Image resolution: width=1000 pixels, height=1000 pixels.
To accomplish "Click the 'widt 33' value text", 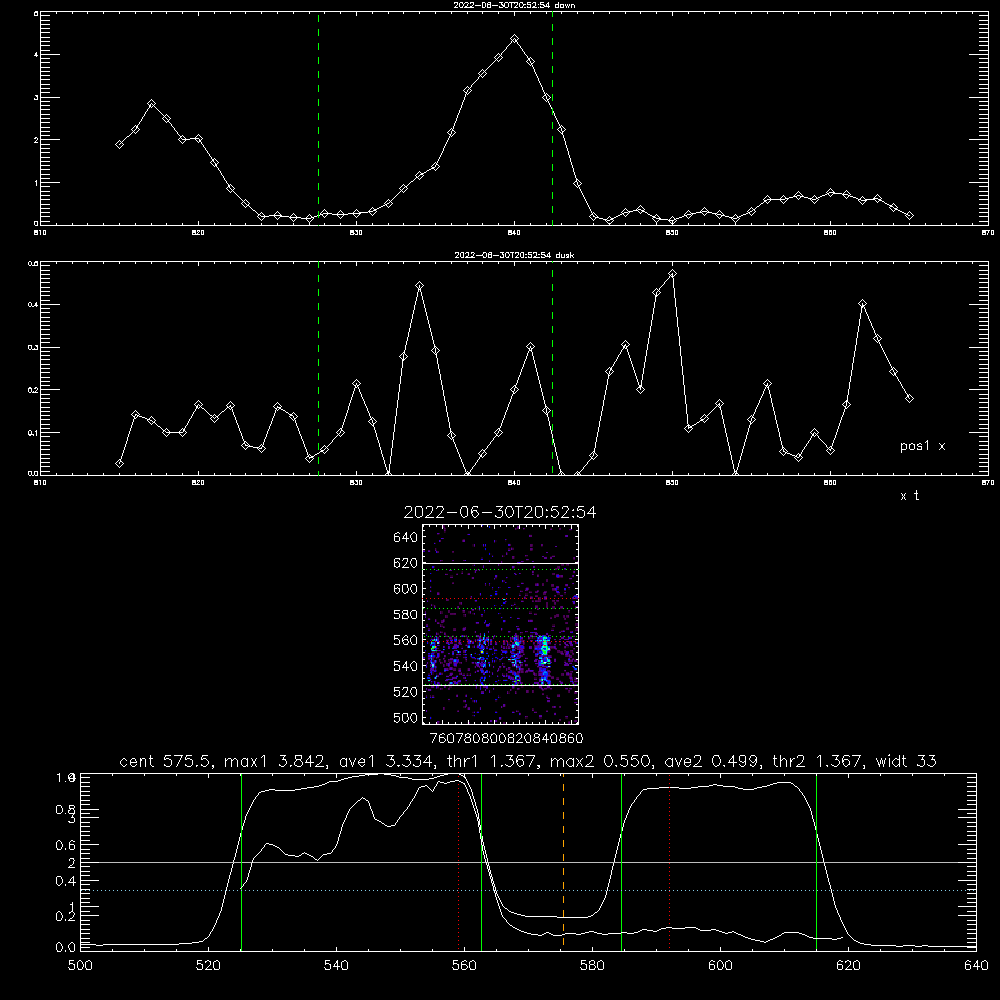I will [x=906, y=761].
